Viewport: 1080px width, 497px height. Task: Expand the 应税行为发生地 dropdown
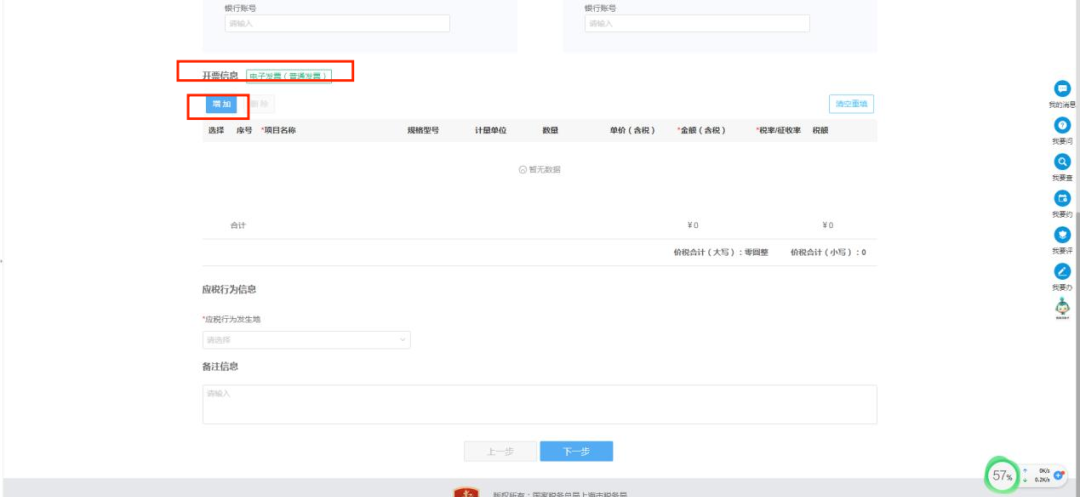pos(306,340)
